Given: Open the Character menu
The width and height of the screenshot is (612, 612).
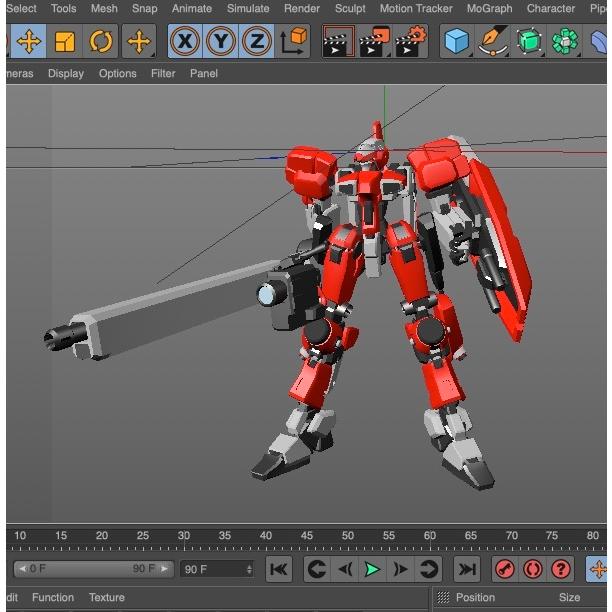Looking at the screenshot, I should [551, 8].
